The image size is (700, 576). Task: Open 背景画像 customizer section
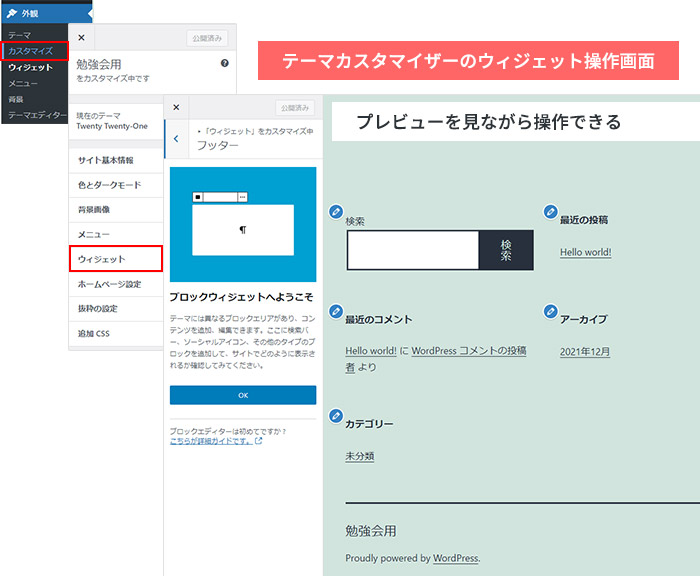click(x=116, y=209)
